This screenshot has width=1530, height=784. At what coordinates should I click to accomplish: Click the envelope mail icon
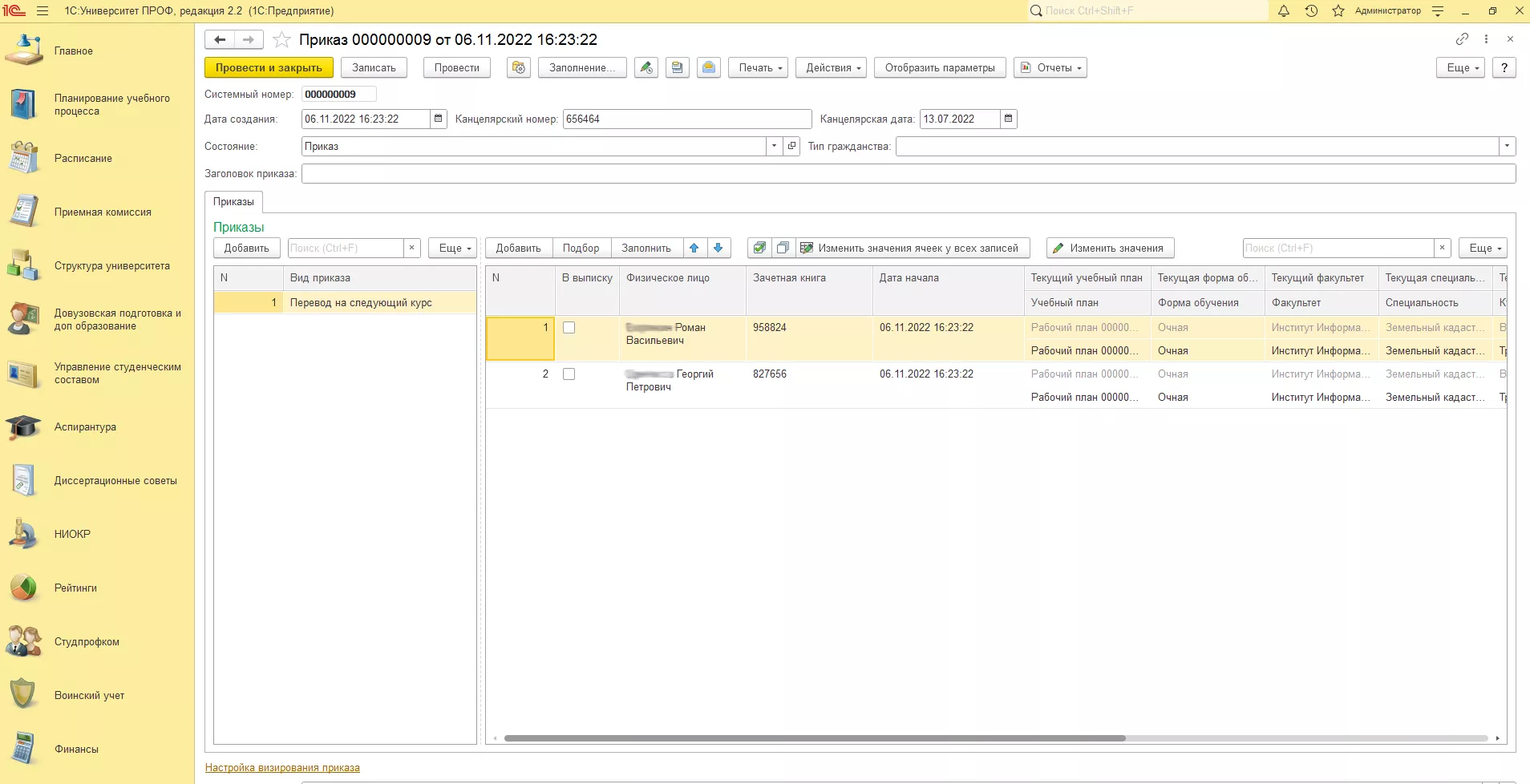click(709, 68)
